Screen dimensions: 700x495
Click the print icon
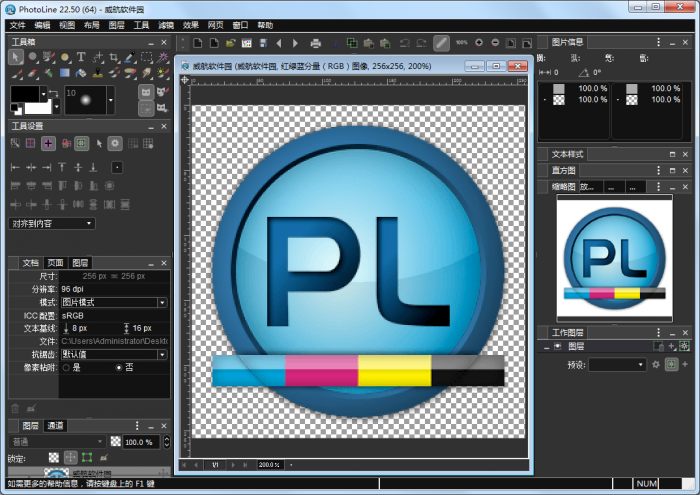[x=316, y=43]
